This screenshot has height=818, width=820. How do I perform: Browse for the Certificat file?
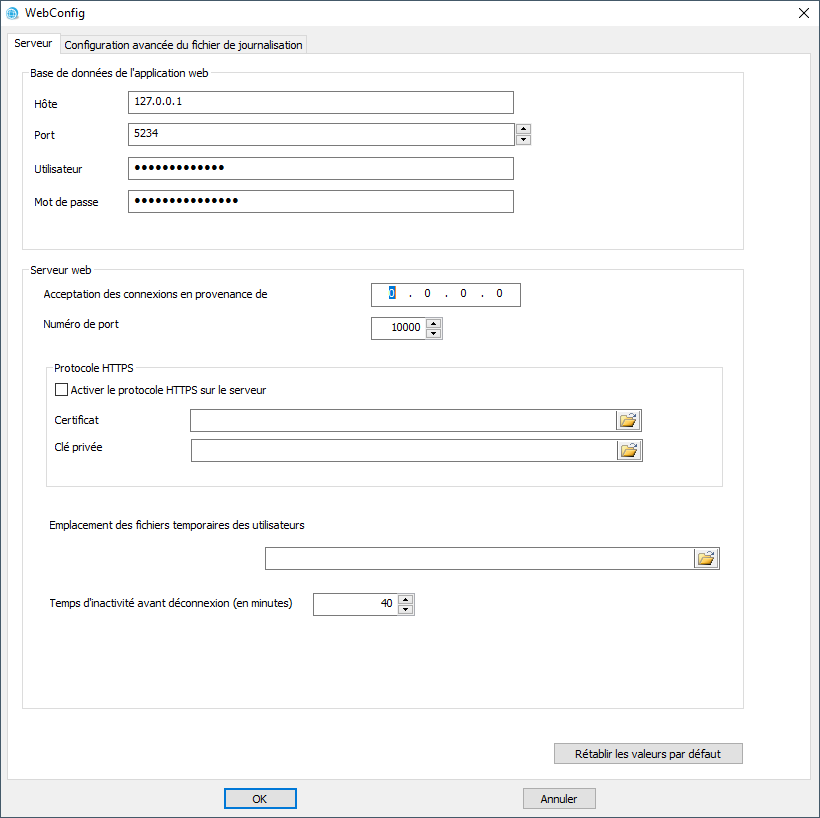tap(628, 421)
